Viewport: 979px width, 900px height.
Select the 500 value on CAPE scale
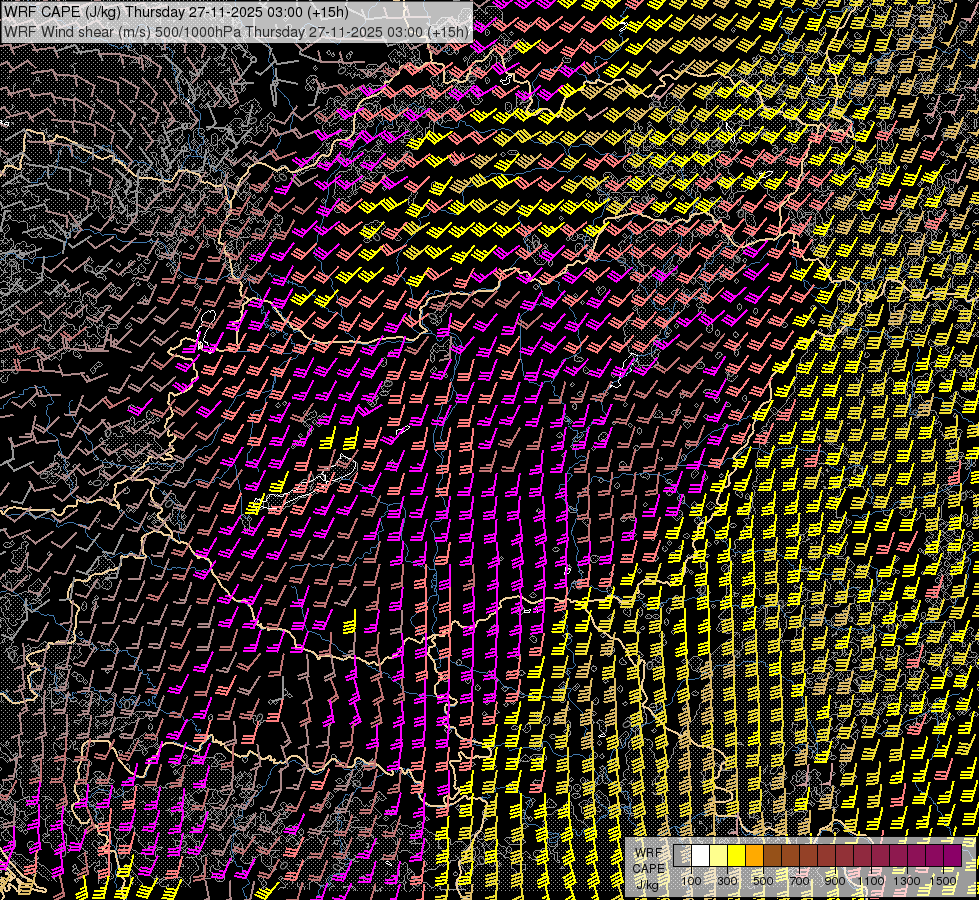tap(763, 881)
